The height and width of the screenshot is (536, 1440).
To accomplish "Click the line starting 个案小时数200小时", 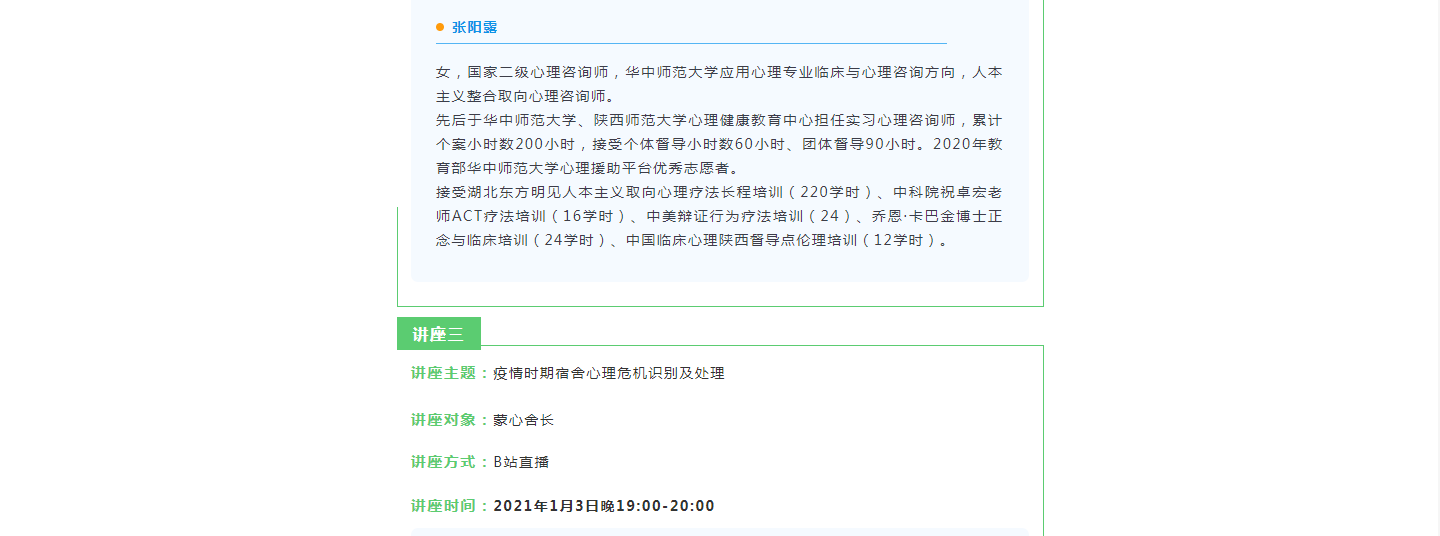I will click(x=719, y=144).
